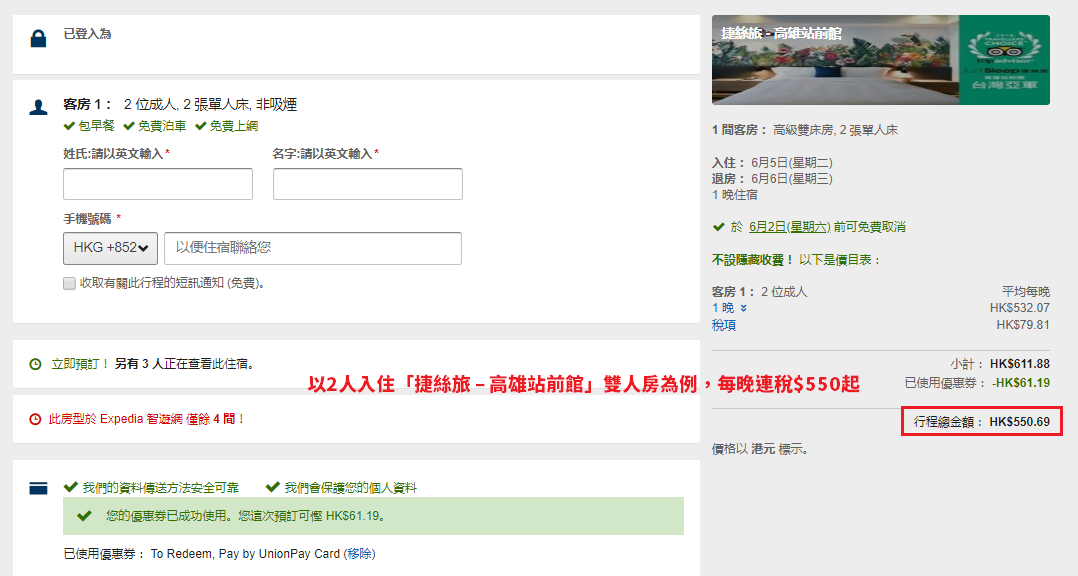This screenshot has height=576, width=1078.
Task: Click the 行程總金額 HK$550.69 total
Action: tap(982, 421)
